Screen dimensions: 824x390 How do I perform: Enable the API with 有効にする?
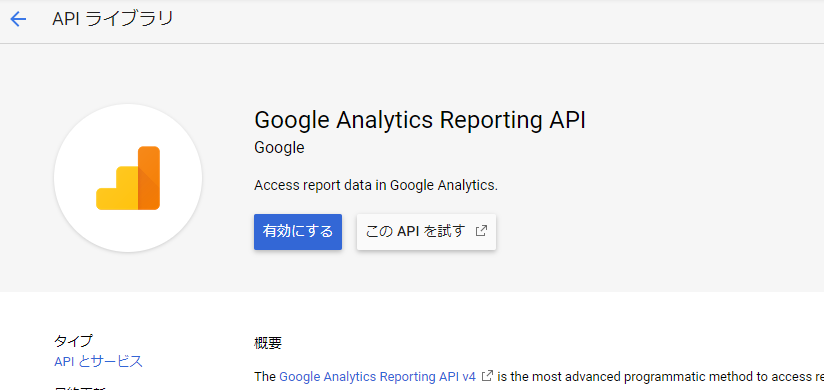click(x=298, y=232)
